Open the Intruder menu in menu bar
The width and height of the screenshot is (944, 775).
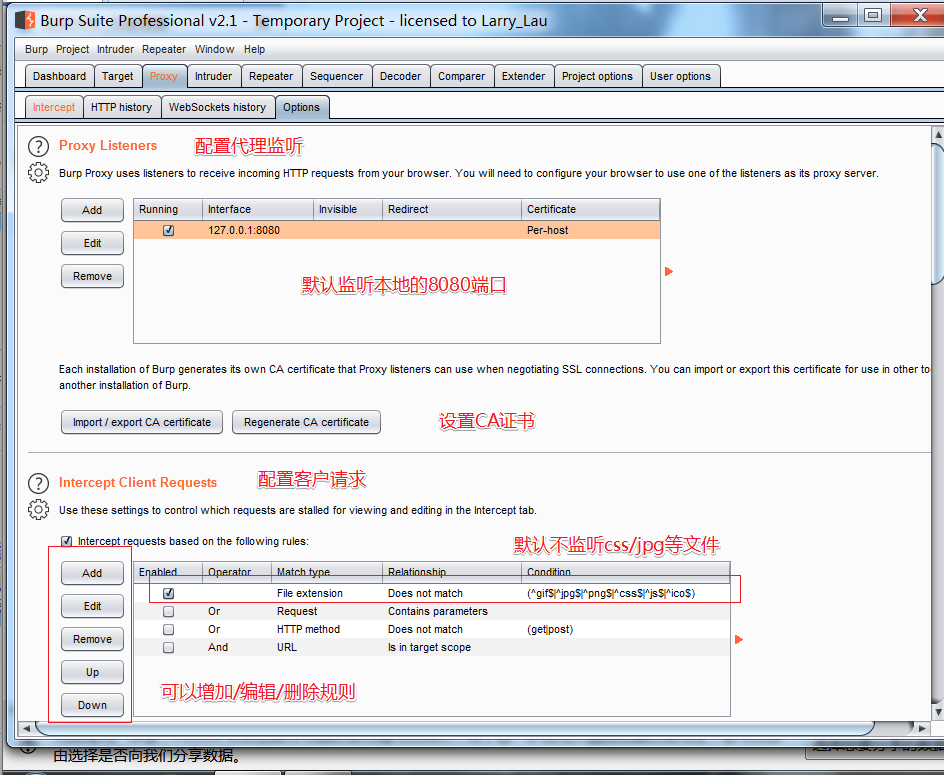click(x=116, y=49)
